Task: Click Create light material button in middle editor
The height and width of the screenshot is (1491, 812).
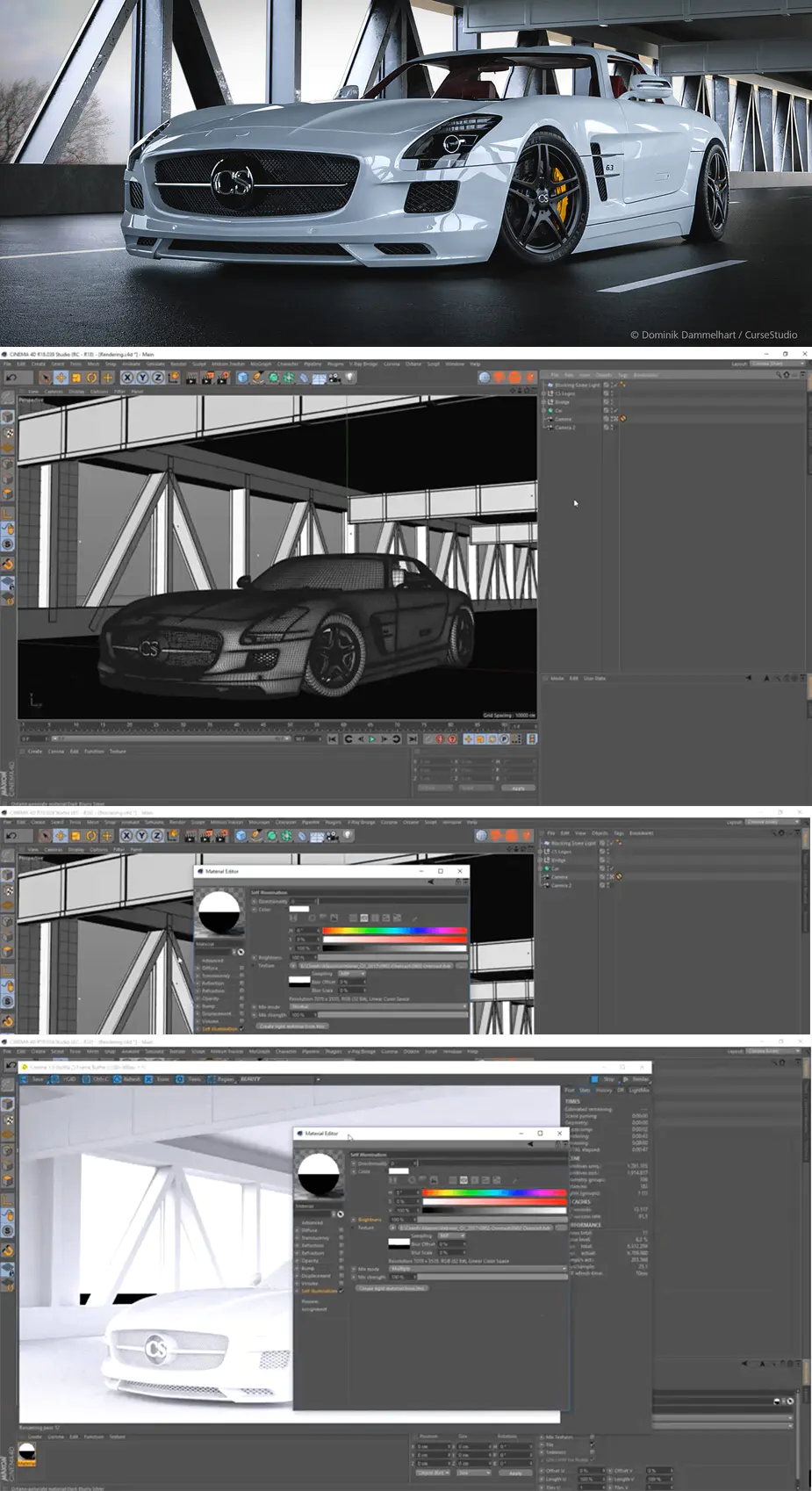Action: point(292,1026)
